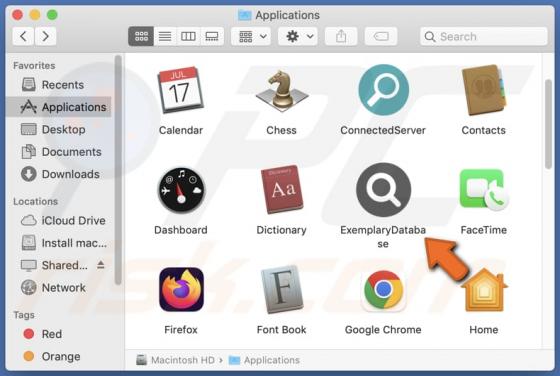Switch to column view
The image size is (560, 376).
point(188,36)
